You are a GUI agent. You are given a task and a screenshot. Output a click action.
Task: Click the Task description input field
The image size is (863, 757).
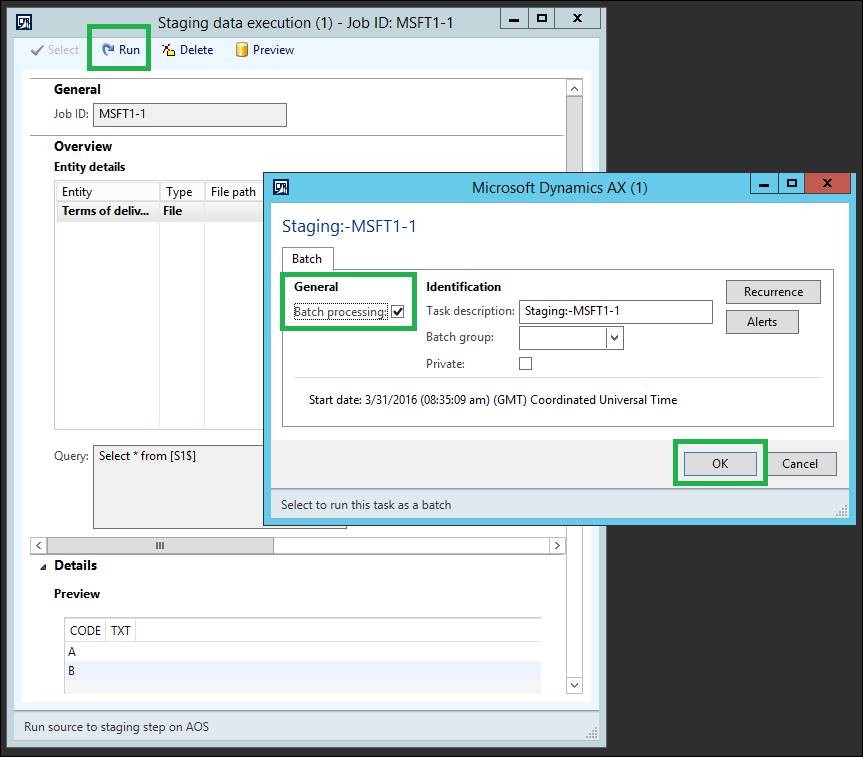point(615,311)
